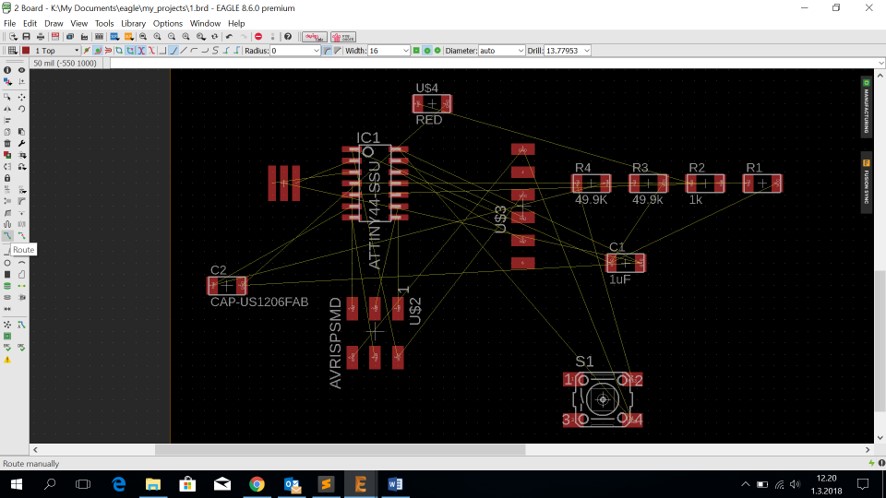Click the vertical scrollbar thumb
The width and height of the screenshot is (886, 498).
click(x=880, y=341)
